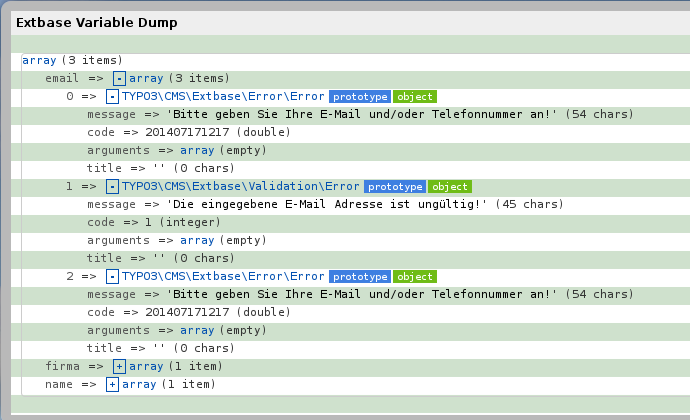Collapse item 2 Extbase\Error\Error object
690x420 pixels.
tap(112, 276)
